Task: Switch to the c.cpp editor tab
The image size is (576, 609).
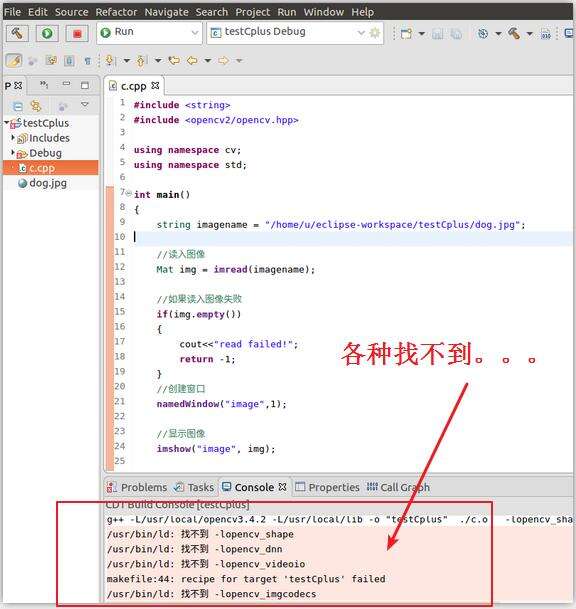Action: click(x=133, y=86)
